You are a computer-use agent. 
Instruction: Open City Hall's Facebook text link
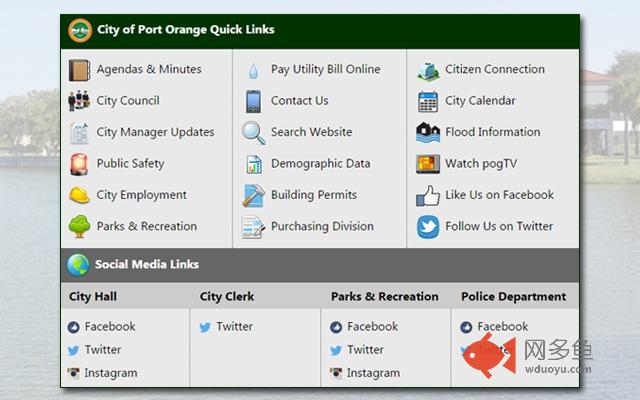click(110, 327)
